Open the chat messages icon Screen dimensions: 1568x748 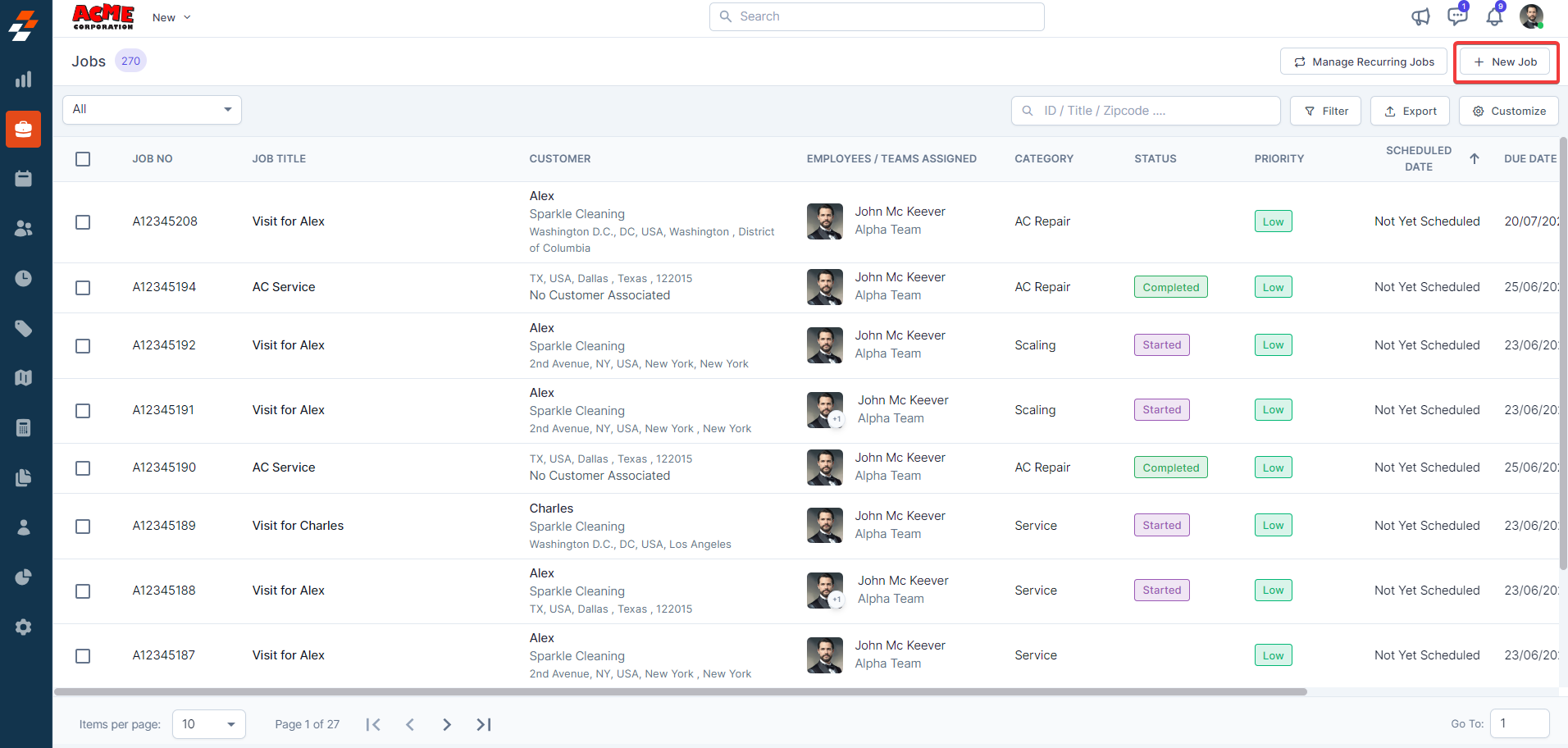(1456, 16)
